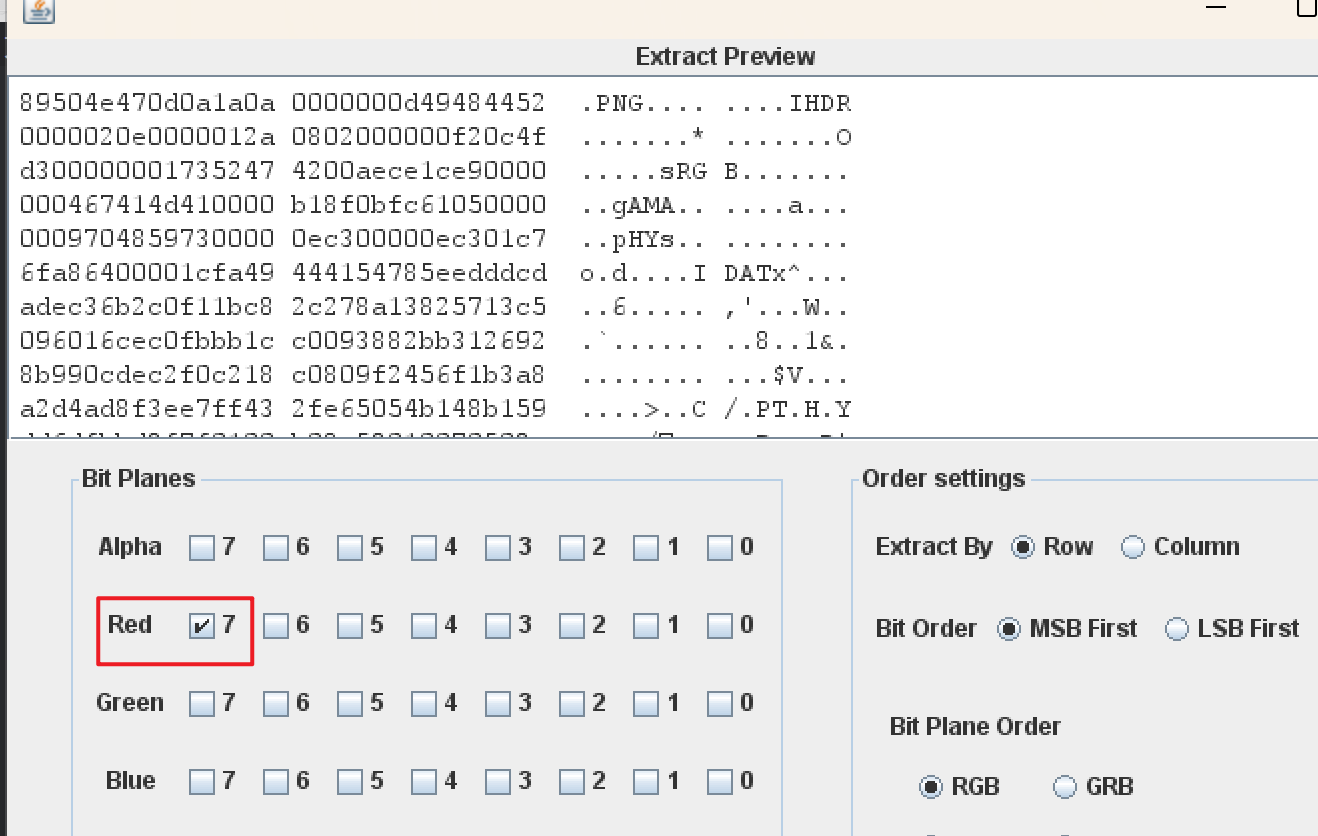The height and width of the screenshot is (836, 1318).
Task: Enable Alpha bit plane 1 checkbox
Action: click(646, 548)
